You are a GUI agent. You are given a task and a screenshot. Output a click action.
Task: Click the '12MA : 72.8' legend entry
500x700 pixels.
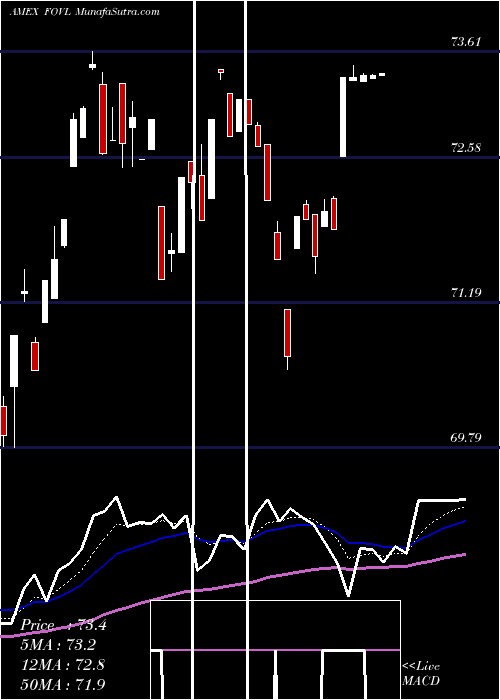coord(63,664)
